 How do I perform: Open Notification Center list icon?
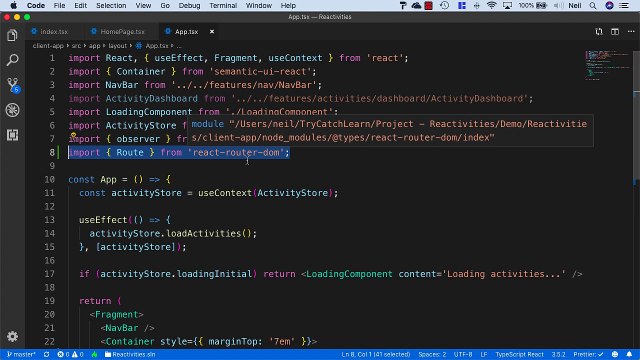coord(624,5)
